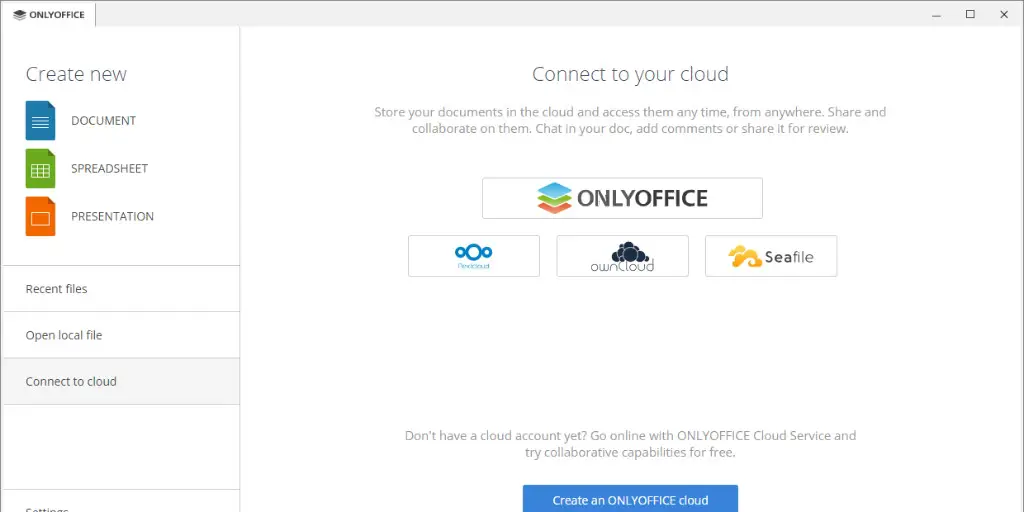Click the blue Document file icon
Viewport: 1024px width, 512px height.
(x=40, y=121)
